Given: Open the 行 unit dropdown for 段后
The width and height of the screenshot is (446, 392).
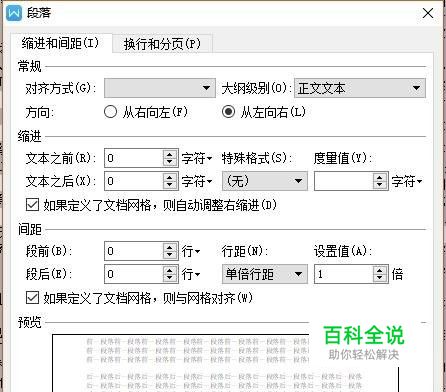Looking at the screenshot, I should (191, 274).
